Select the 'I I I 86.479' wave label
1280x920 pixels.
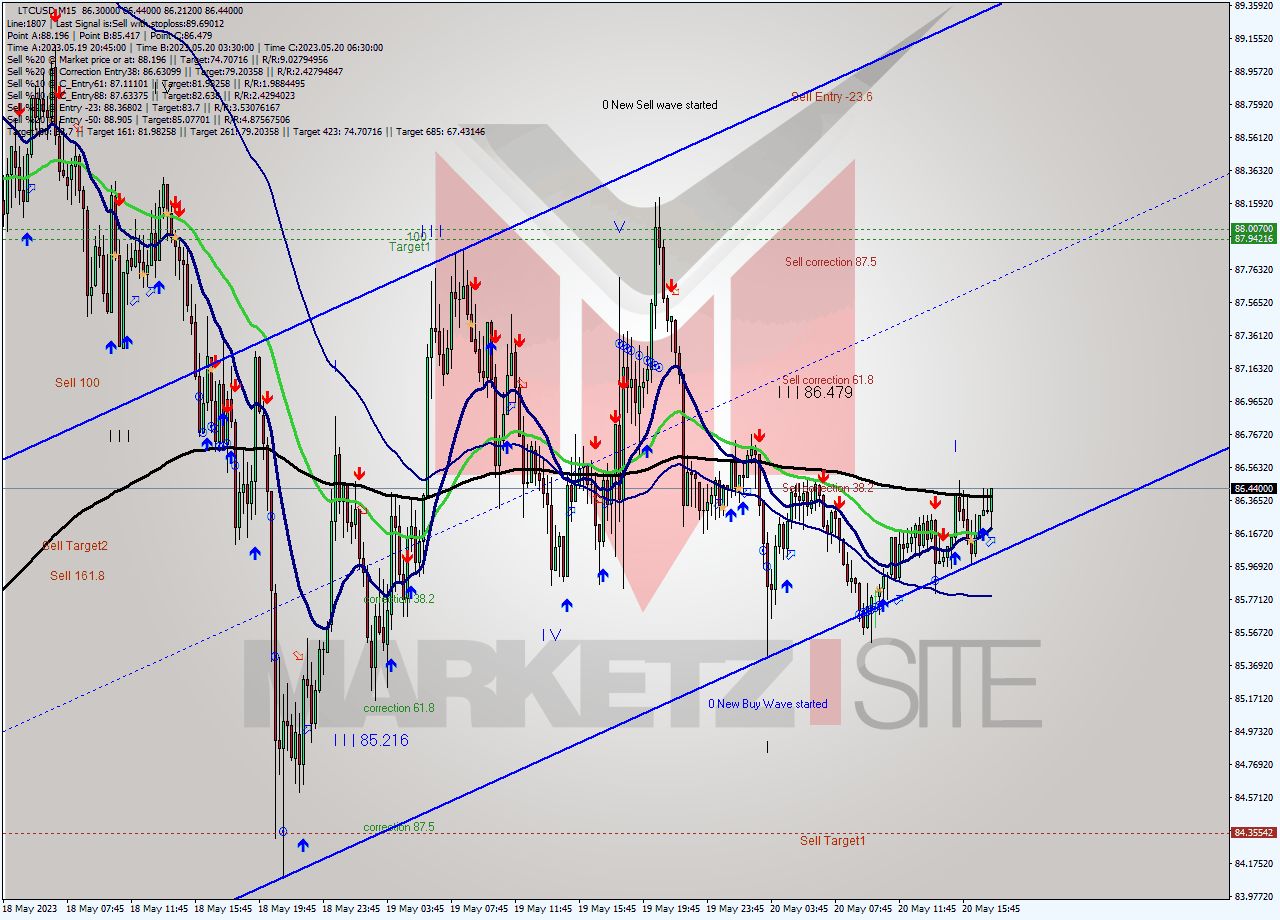[x=815, y=393]
